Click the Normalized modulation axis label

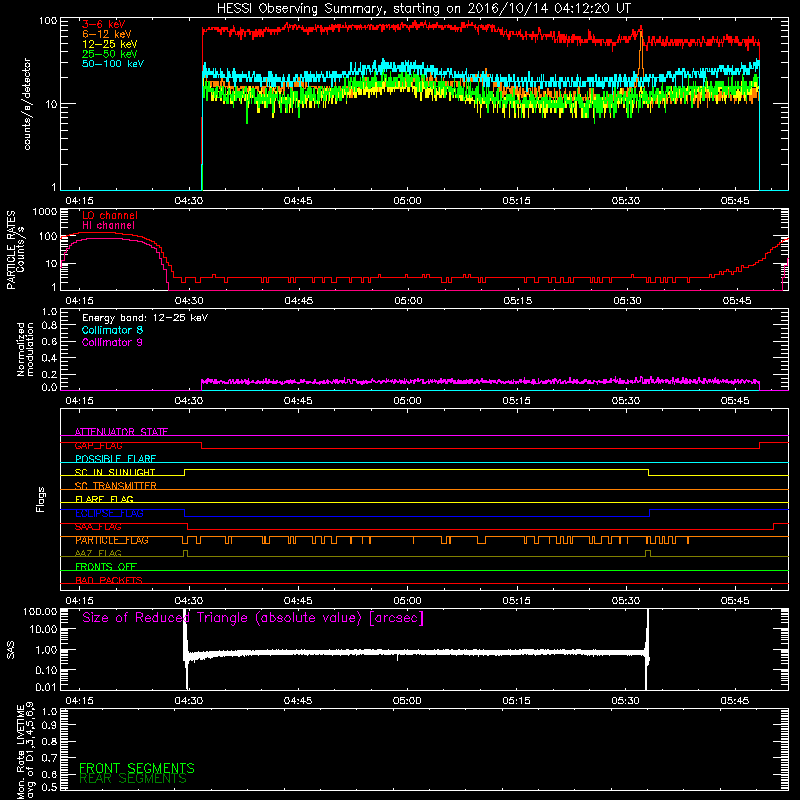pos(25,349)
